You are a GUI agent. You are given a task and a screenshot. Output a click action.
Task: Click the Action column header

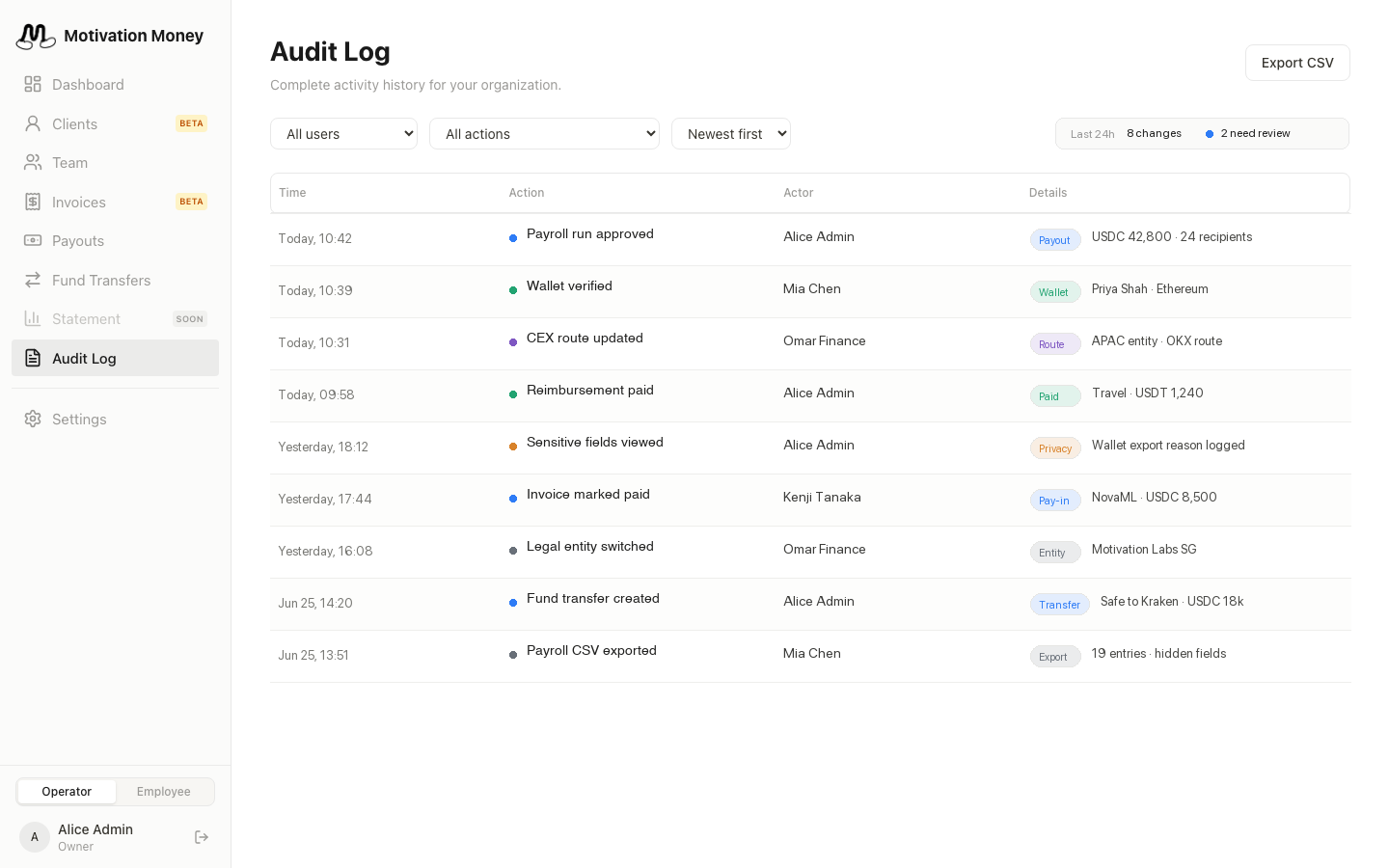pyautogui.click(x=527, y=193)
